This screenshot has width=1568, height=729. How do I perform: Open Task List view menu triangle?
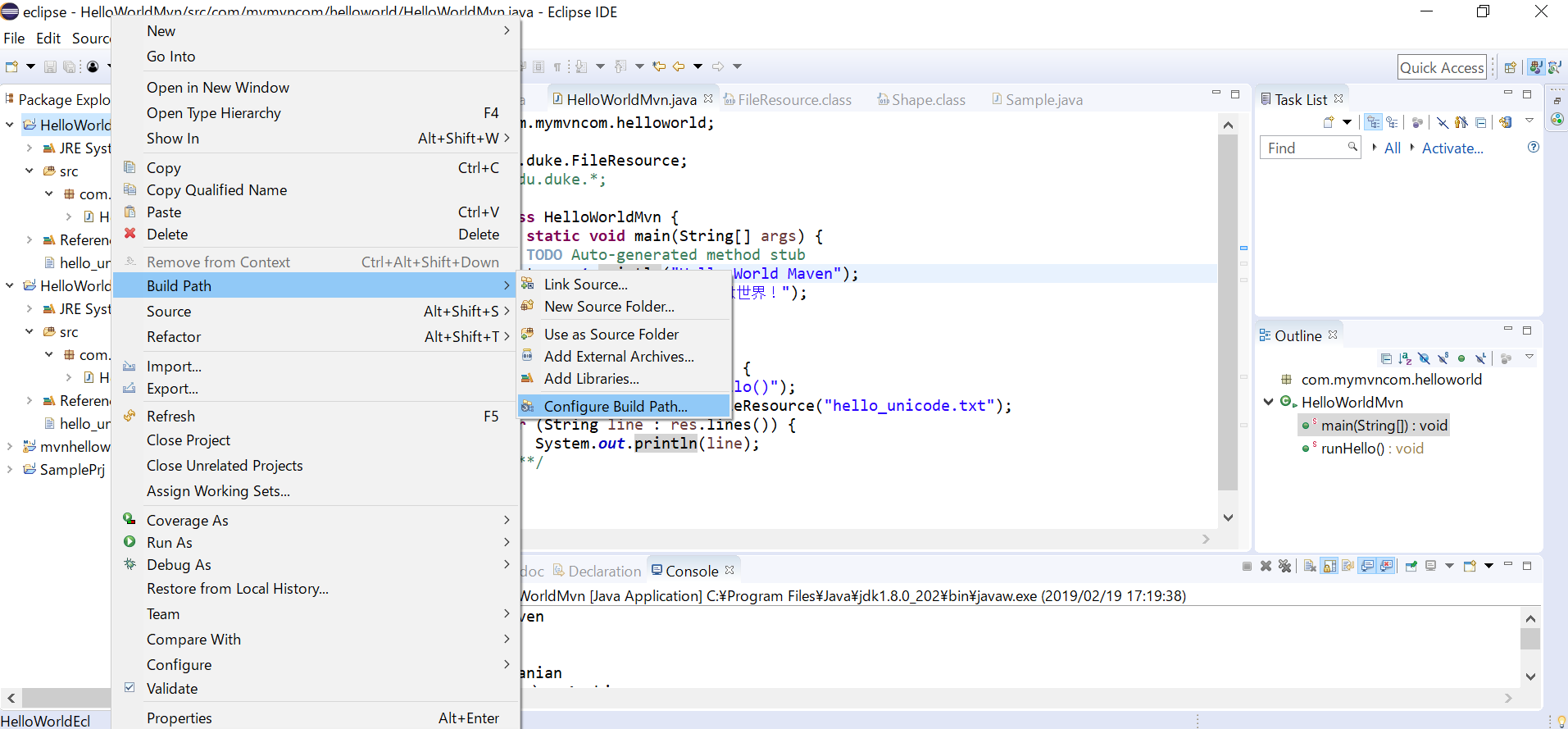[x=1529, y=121]
